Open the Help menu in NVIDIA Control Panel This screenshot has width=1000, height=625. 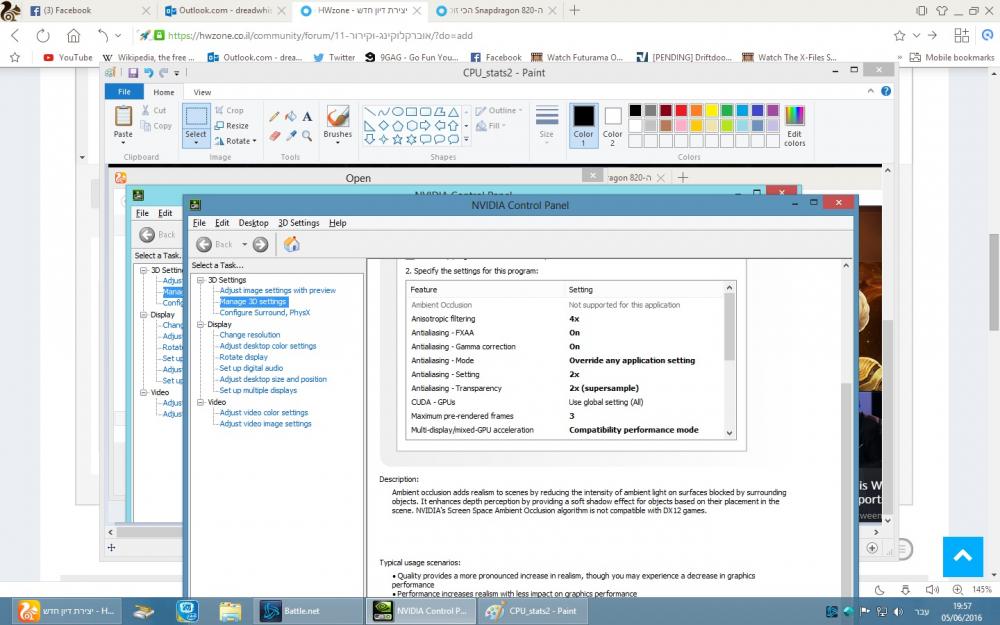[x=337, y=223]
